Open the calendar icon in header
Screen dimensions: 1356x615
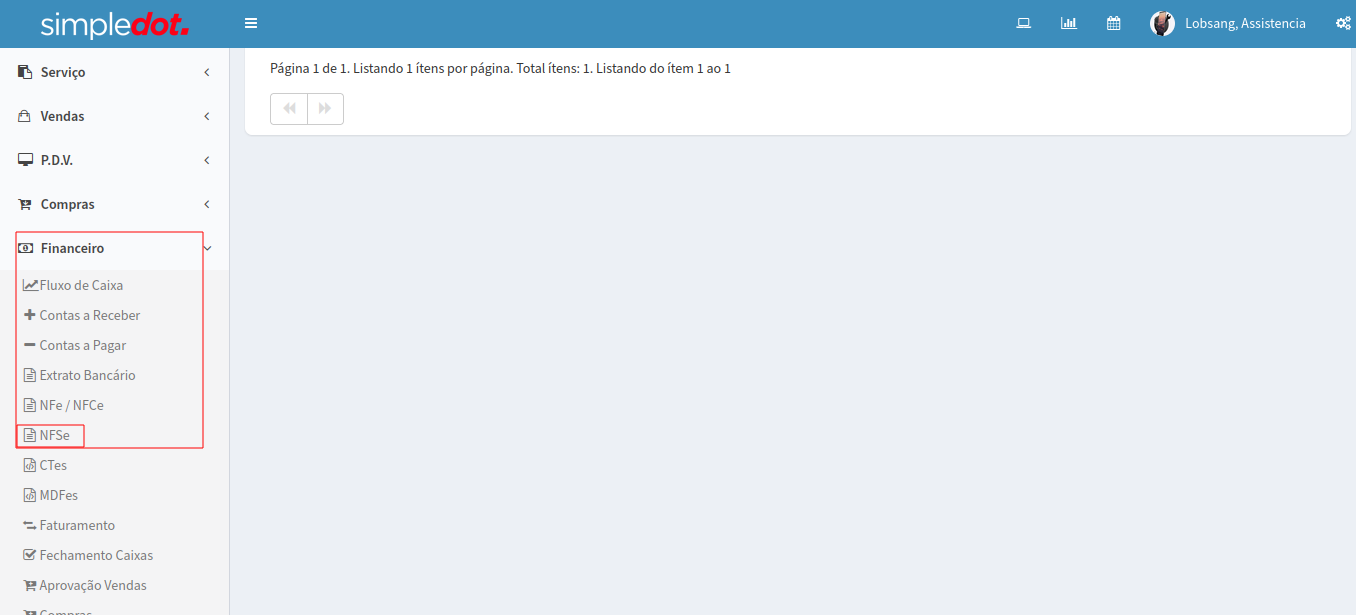coord(1113,24)
